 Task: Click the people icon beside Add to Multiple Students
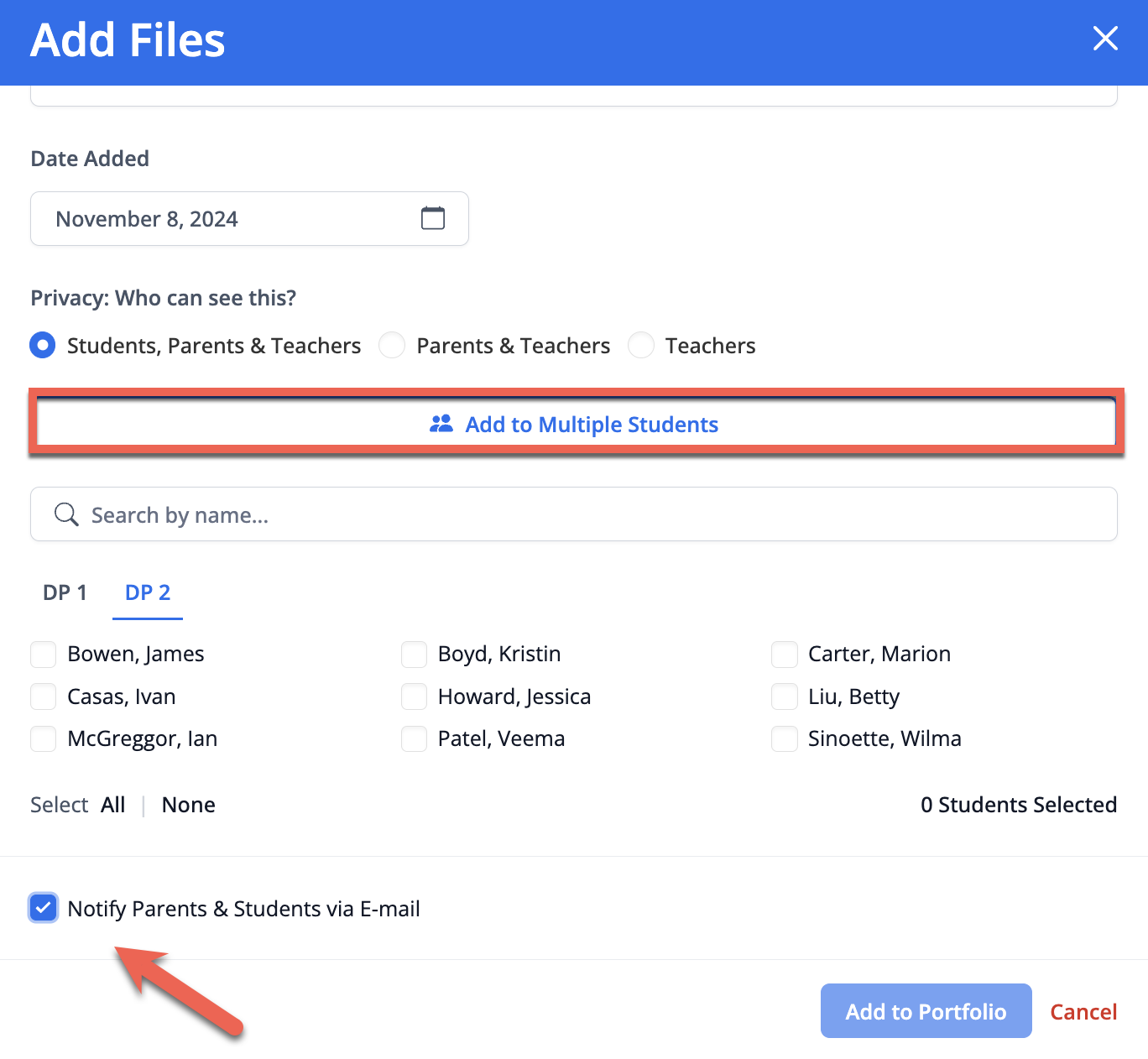click(441, 424)
